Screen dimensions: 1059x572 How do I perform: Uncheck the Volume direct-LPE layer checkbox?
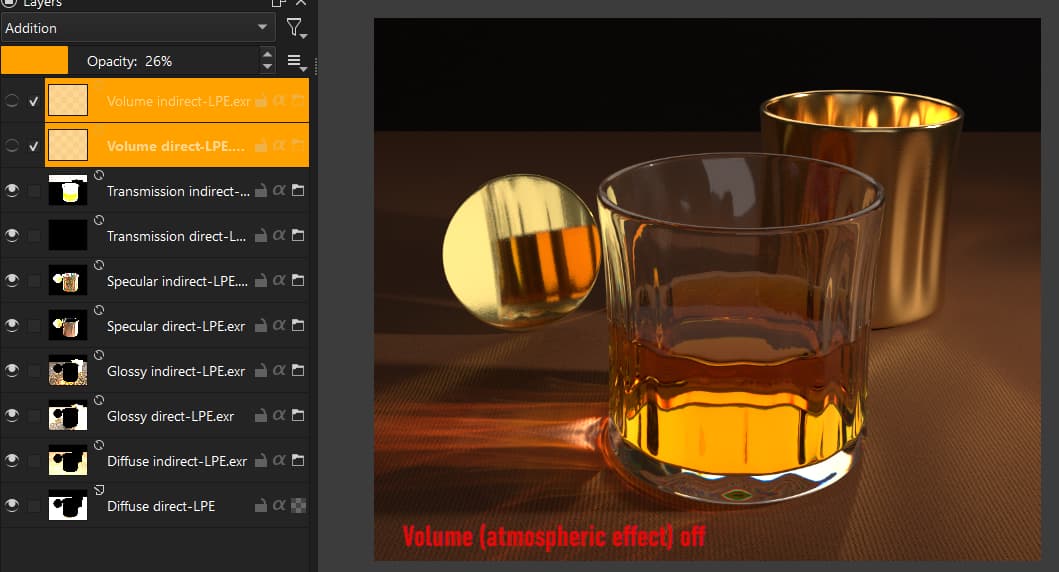tap(34, 146)
